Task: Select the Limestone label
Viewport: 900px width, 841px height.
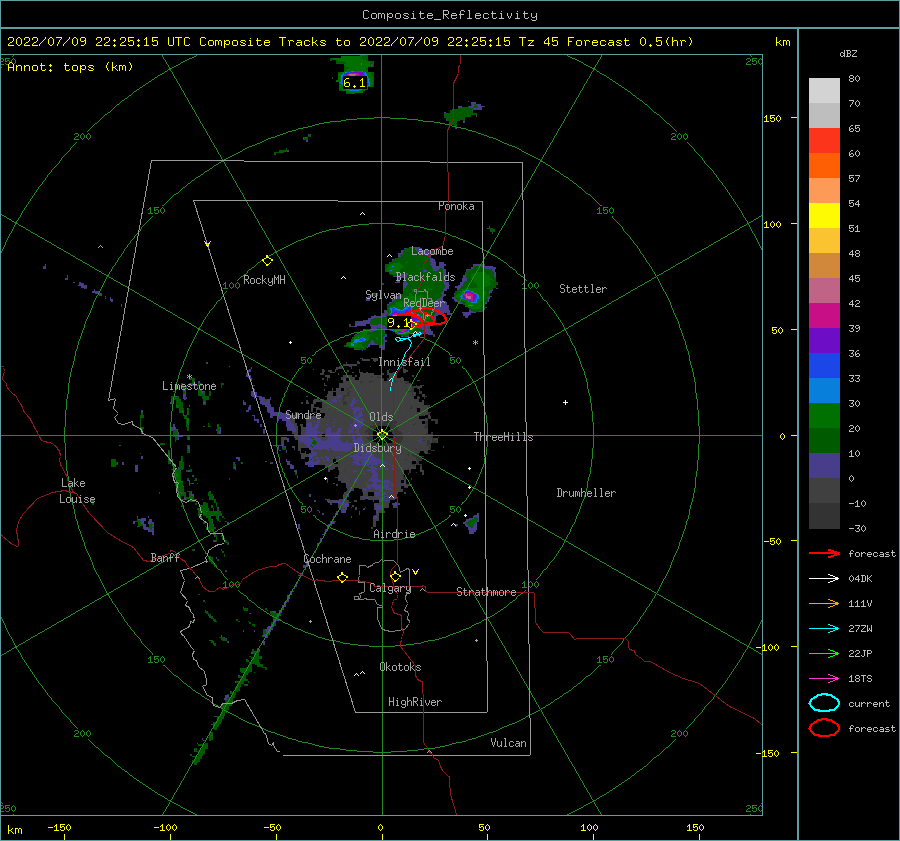Action: tap(189, 386)
